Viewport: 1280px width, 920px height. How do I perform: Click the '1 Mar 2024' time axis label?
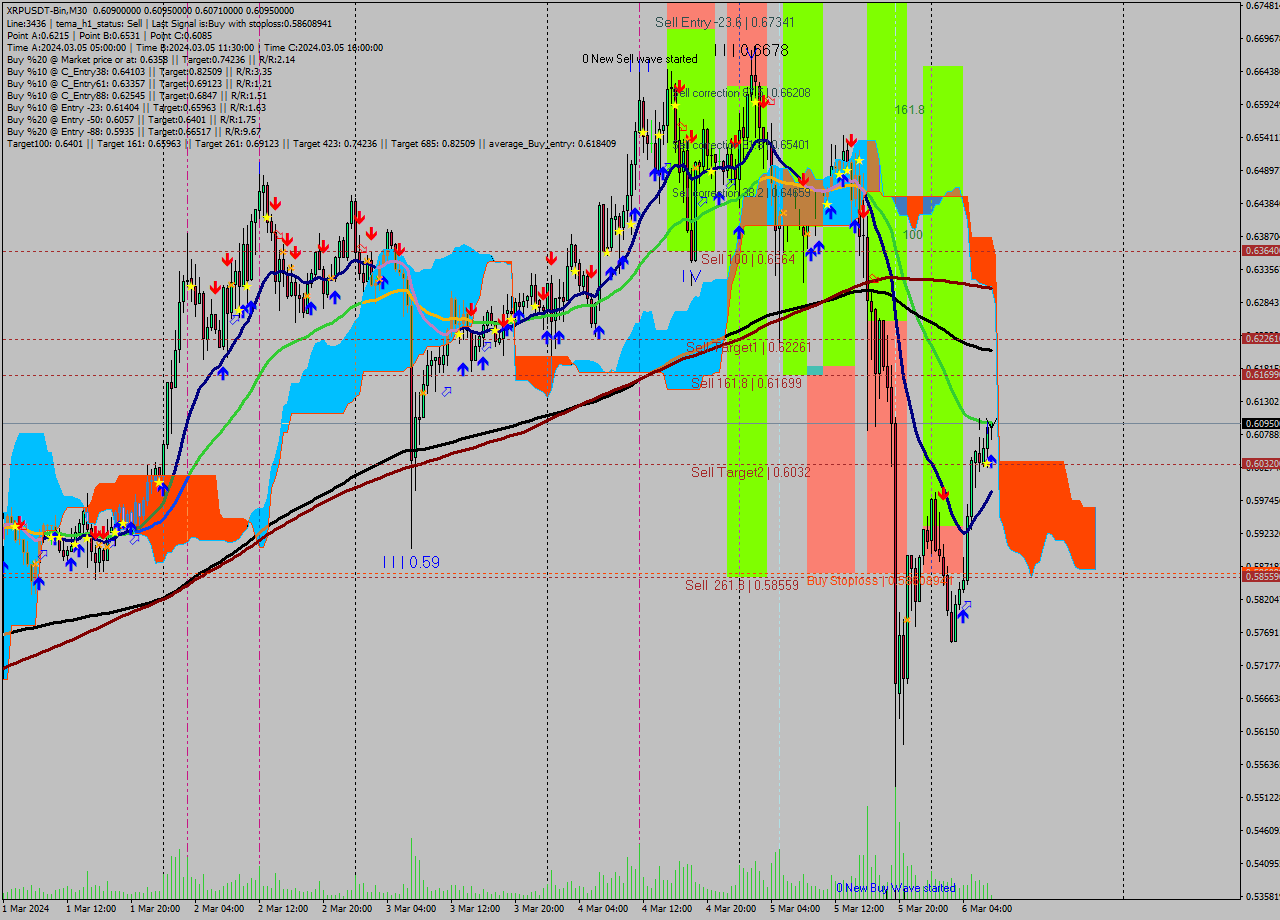(25, 909)
